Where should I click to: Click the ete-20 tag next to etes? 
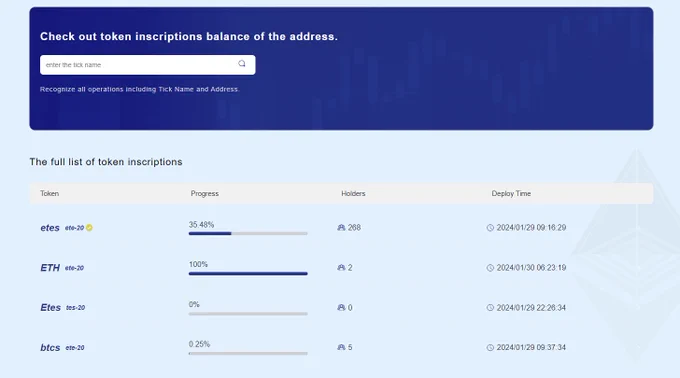point(74,228)
